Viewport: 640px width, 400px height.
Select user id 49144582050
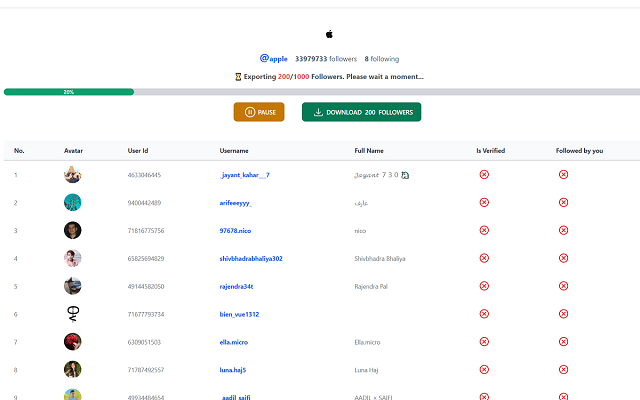[146, 287]
